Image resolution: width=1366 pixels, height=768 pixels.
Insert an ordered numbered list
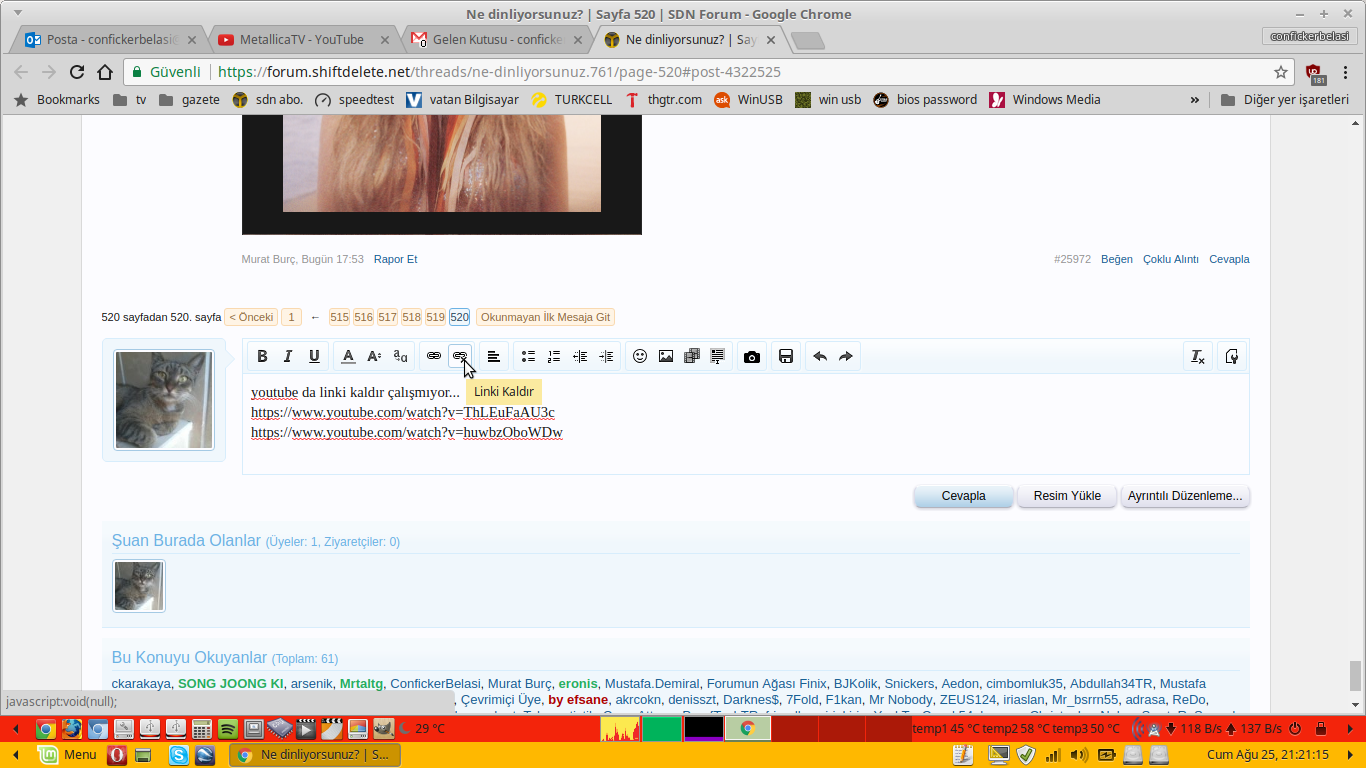pyautogui.click(x=554, y=356)
